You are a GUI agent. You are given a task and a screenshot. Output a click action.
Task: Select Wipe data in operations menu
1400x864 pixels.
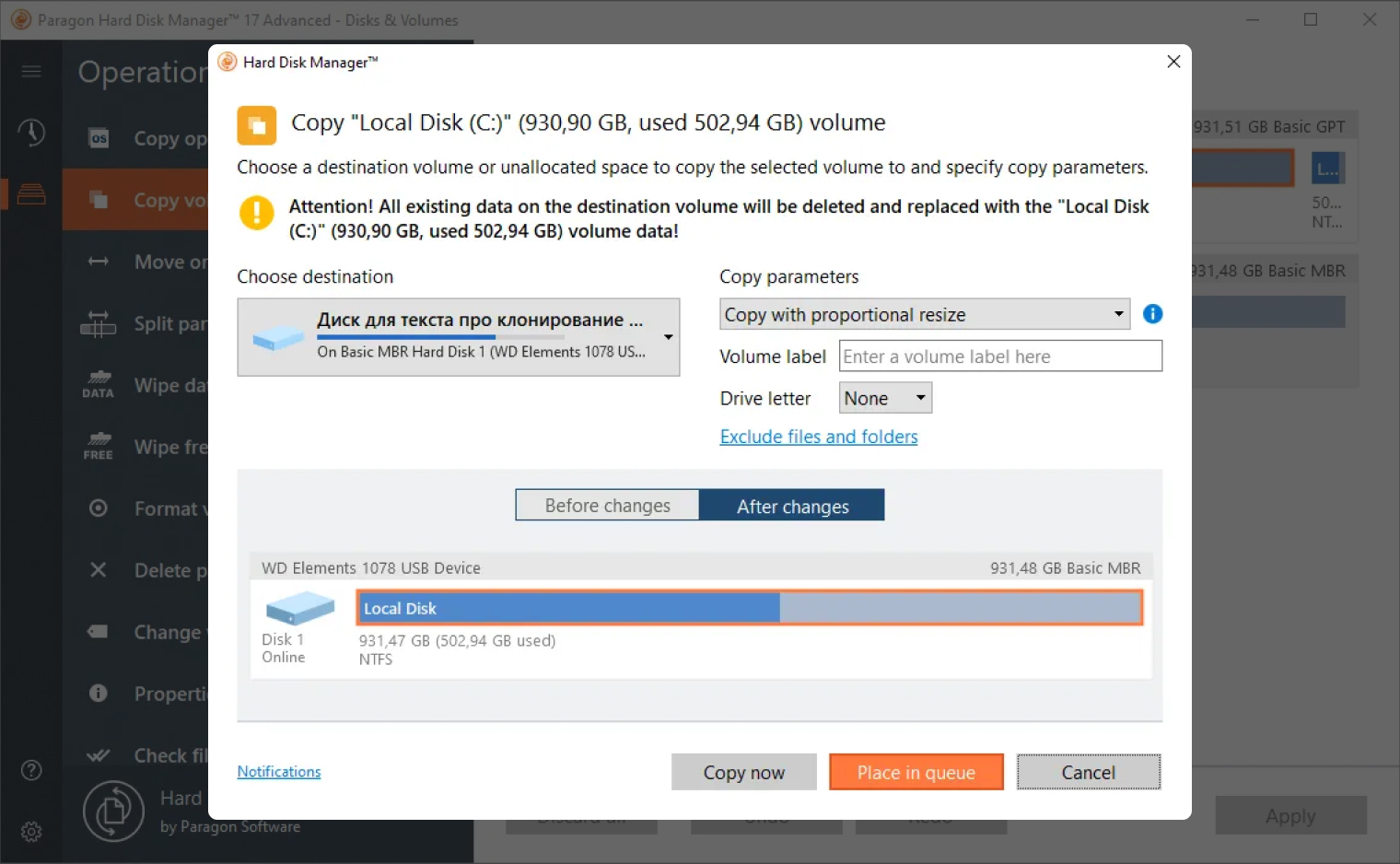coord(135,385)
